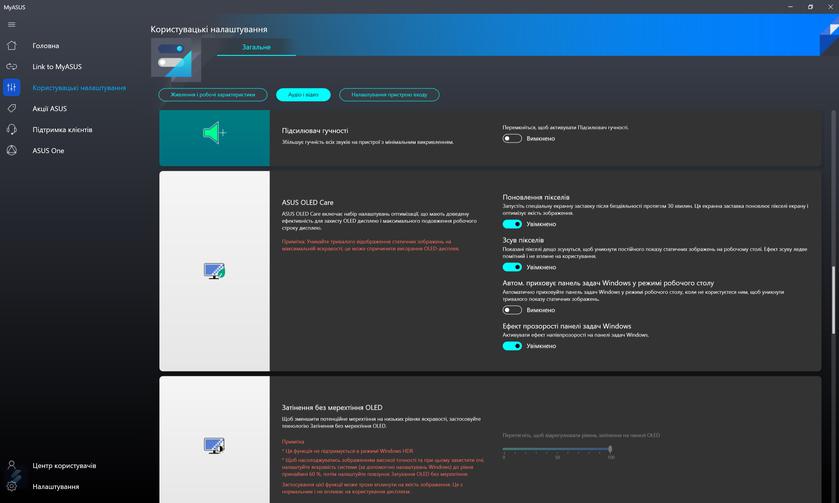Open the Підтримка клієнтів headset icon
This screenshot has height=503, width=839.
click(x=12, y=130)
